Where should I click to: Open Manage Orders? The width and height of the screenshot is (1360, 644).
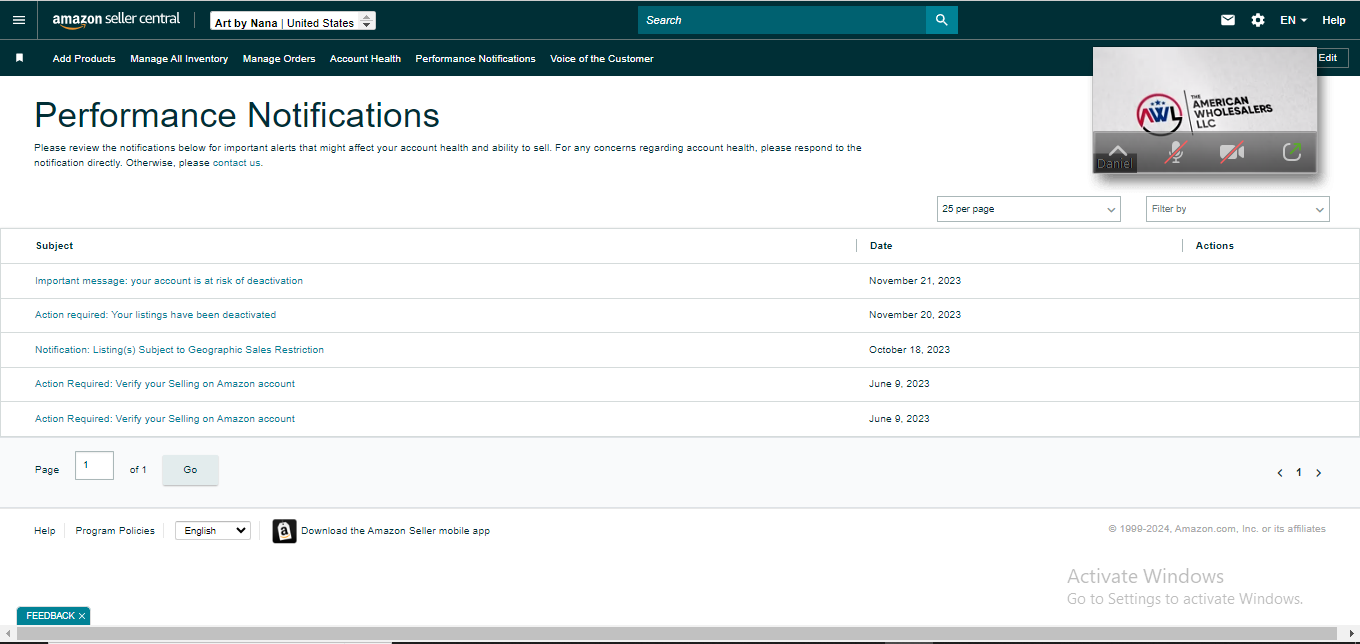279,59
